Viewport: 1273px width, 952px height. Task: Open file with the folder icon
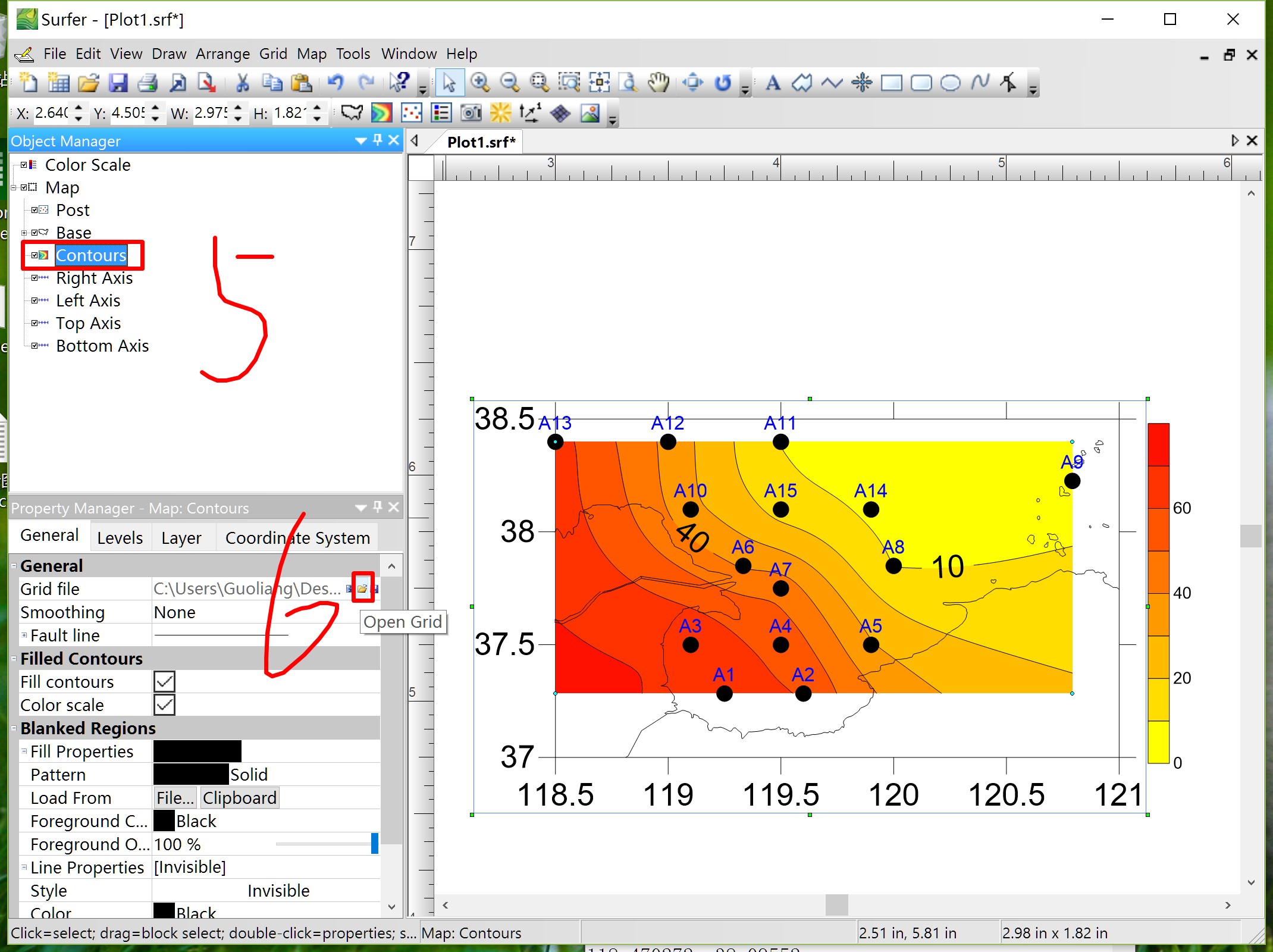88,83
